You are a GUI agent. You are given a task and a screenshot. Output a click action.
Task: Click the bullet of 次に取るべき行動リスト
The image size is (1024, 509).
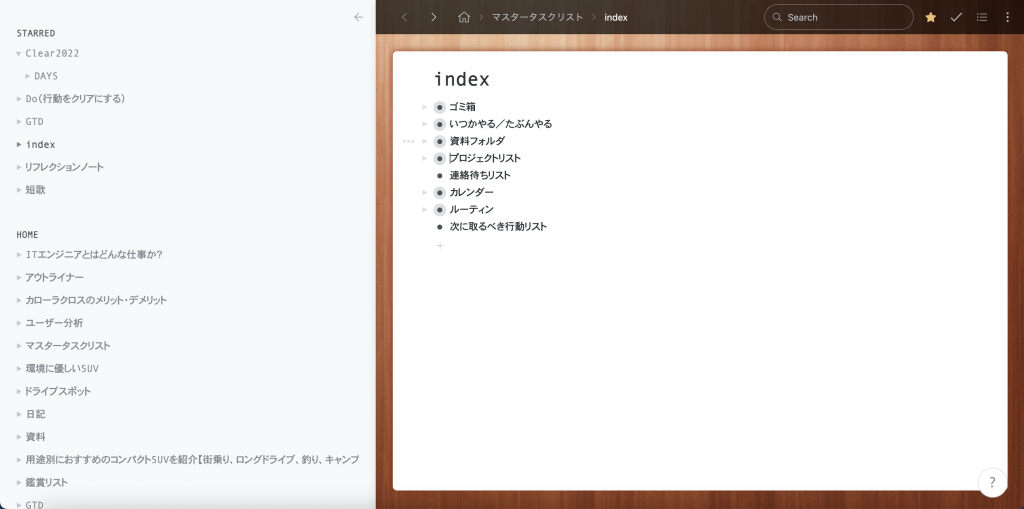click(440, 227)
